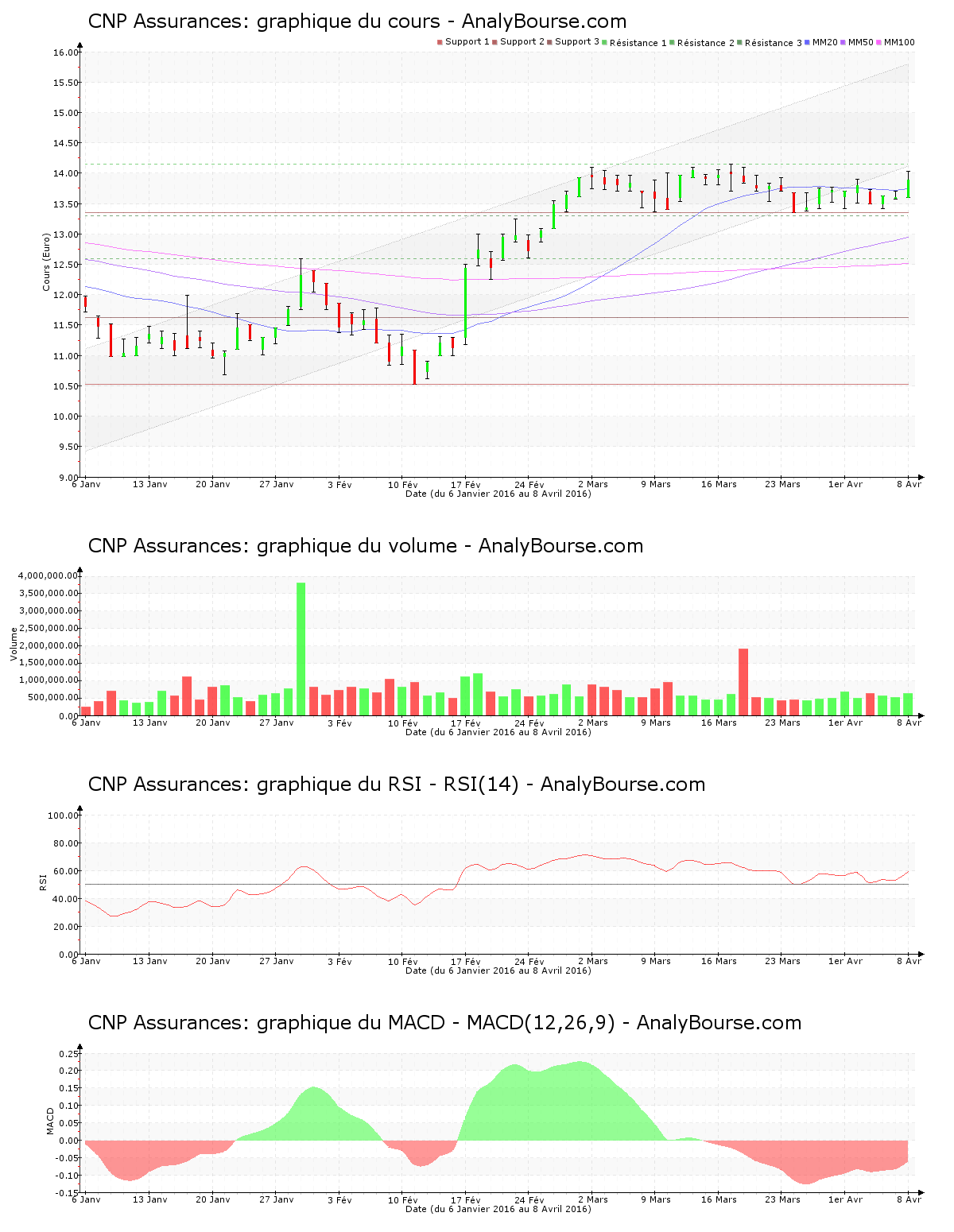The image size is (954, 1232).
Task: Select the 'MM20' legend label
Action: tap(825, 42)
